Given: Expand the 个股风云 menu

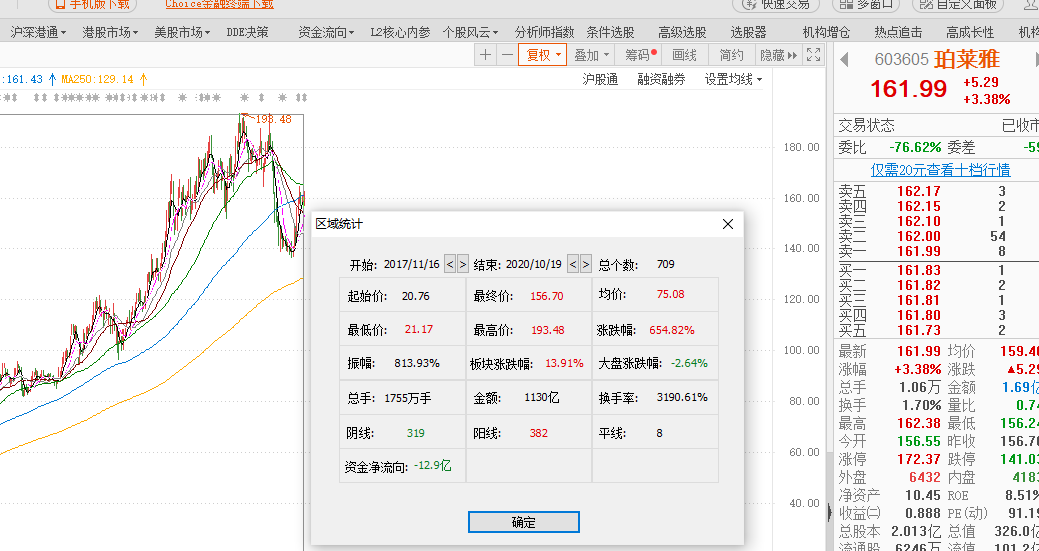Looking at the screenshot, I should pyautogui.click(x=470, y=32).
